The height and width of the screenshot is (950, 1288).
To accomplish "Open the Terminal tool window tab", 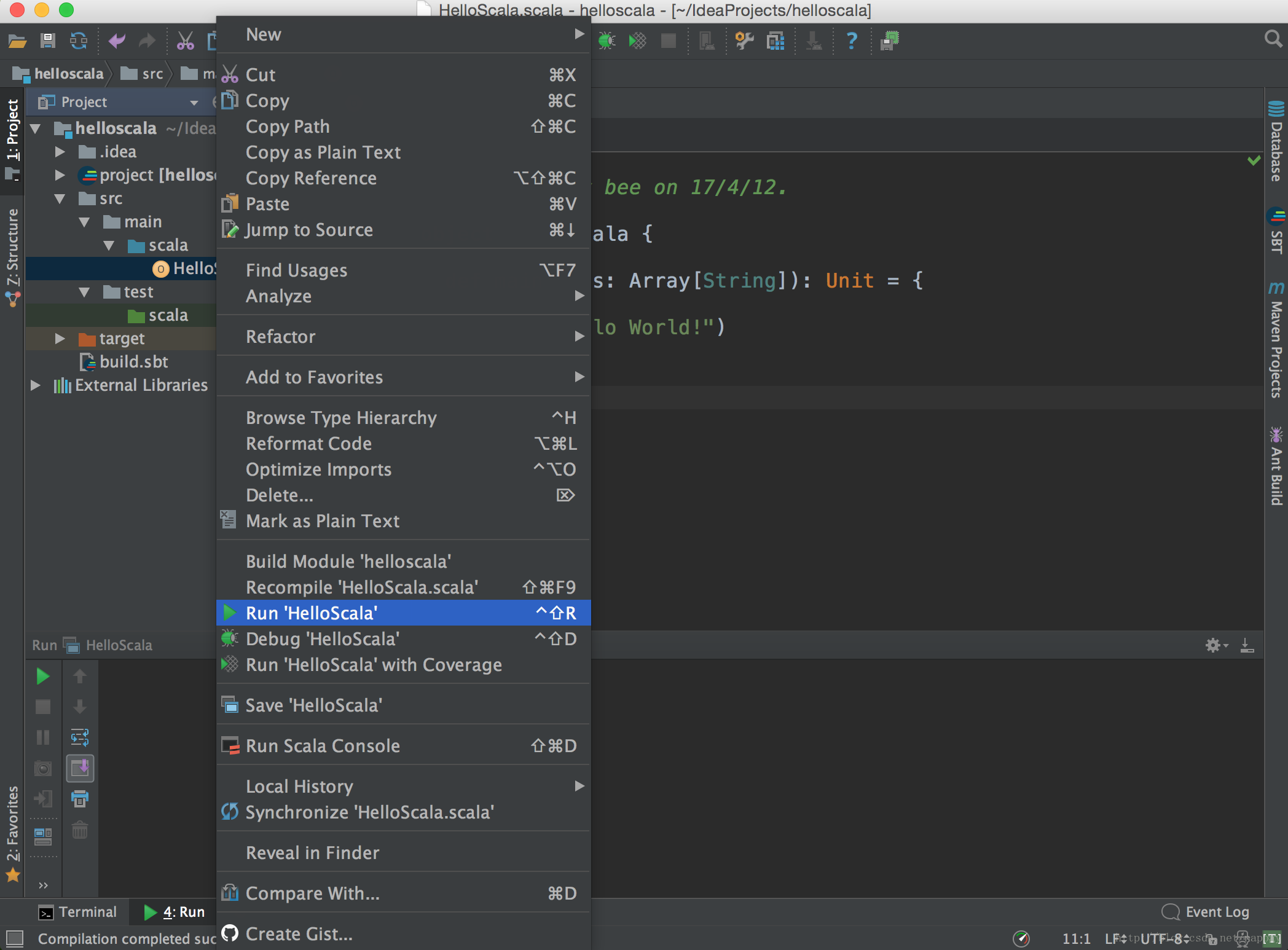I will point(77,912).
